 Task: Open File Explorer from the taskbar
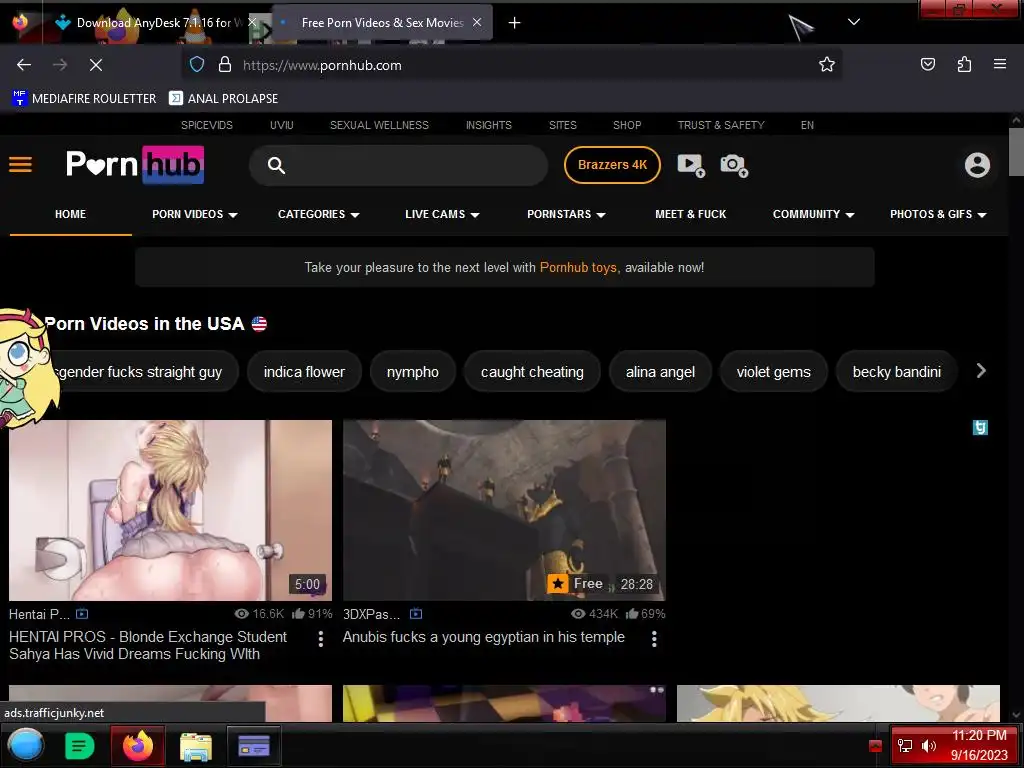[x=195, y=746]
